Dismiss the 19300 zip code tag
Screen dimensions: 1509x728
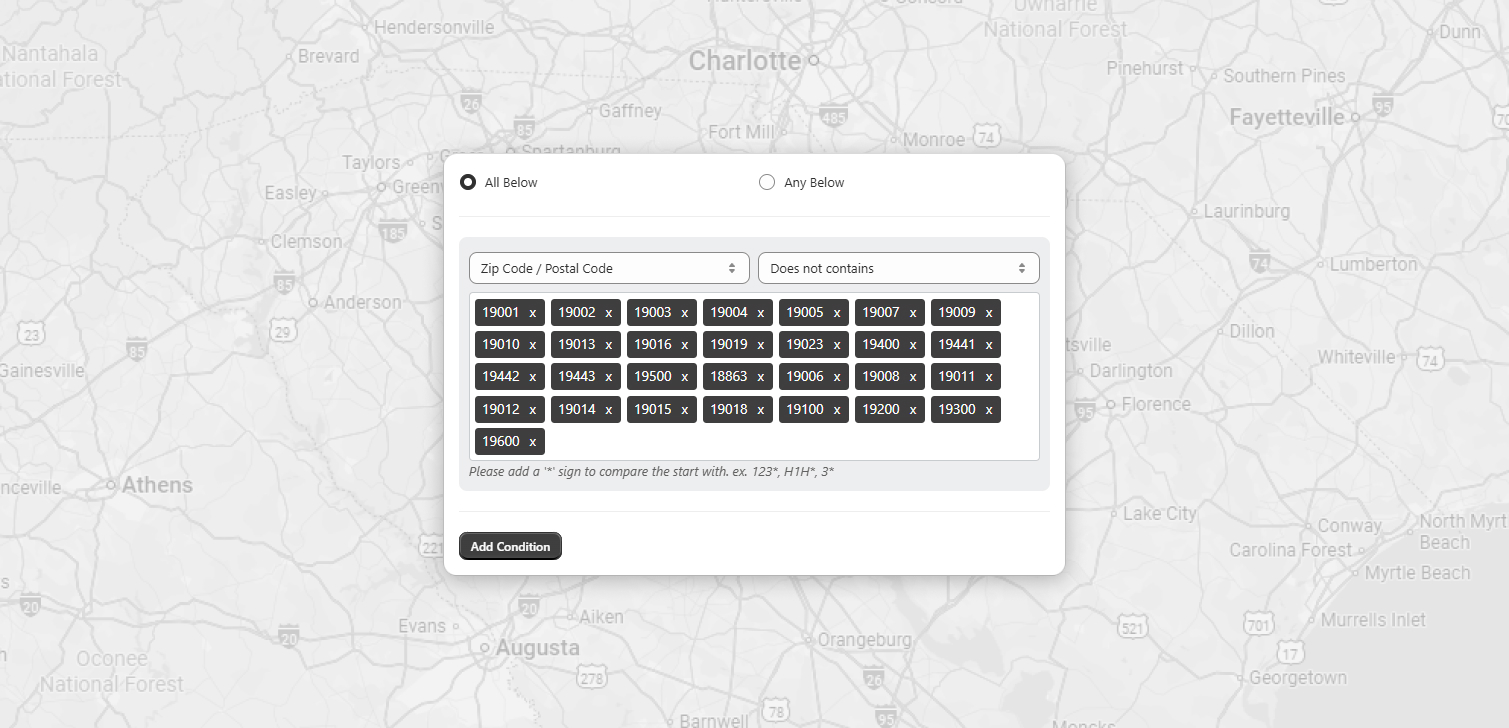(x=988, y=409)
